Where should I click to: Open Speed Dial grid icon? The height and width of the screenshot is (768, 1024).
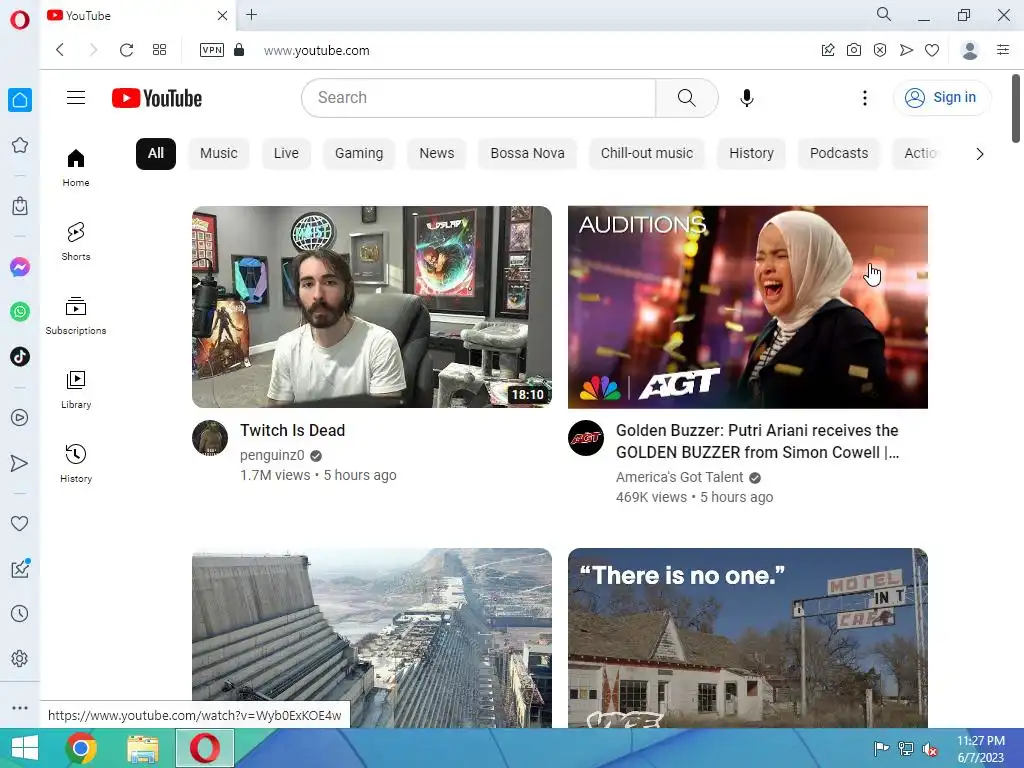[159, 50]
